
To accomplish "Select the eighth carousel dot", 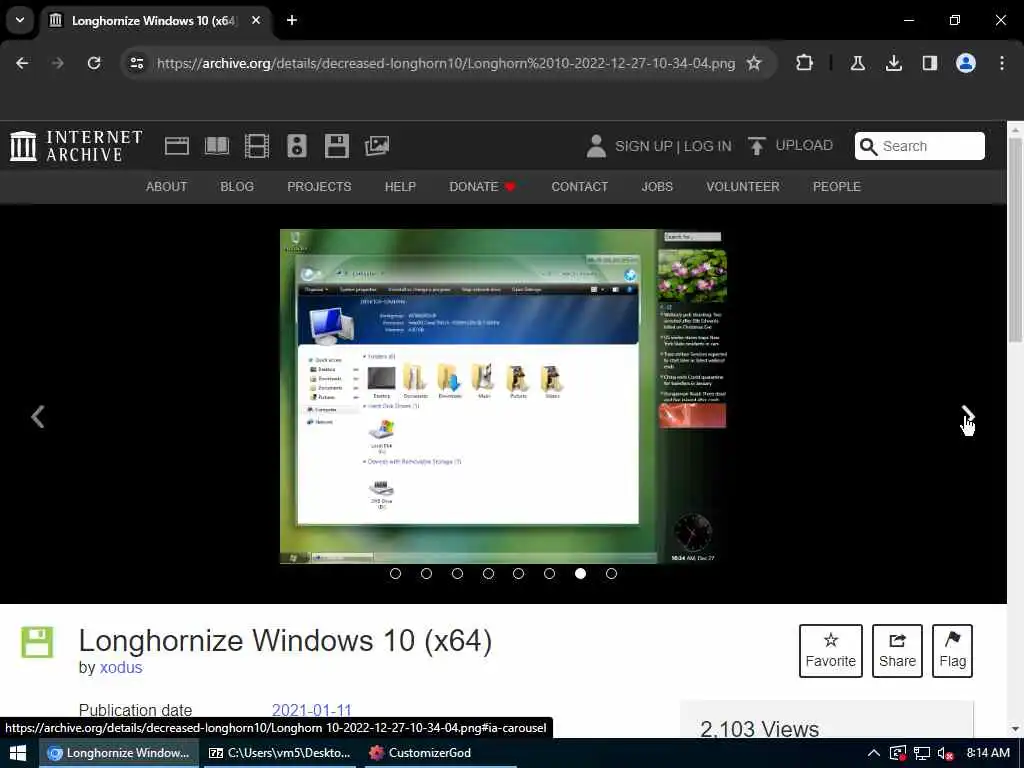I will pyautogui.click(x=611, y=573).
